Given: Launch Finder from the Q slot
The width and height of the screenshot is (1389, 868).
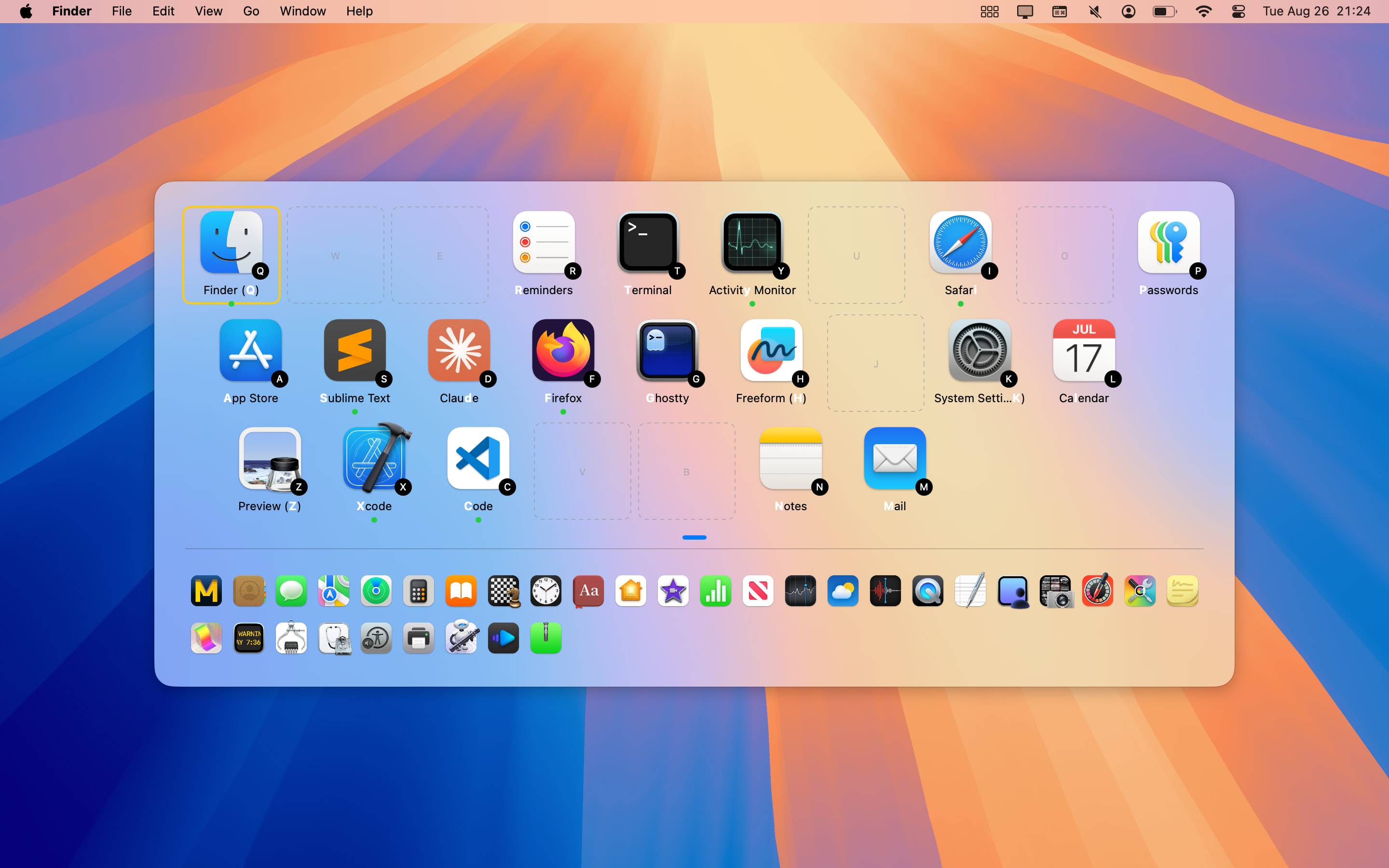Looking at the screenshot, I should pyautogui.click(x=231, y=242).
